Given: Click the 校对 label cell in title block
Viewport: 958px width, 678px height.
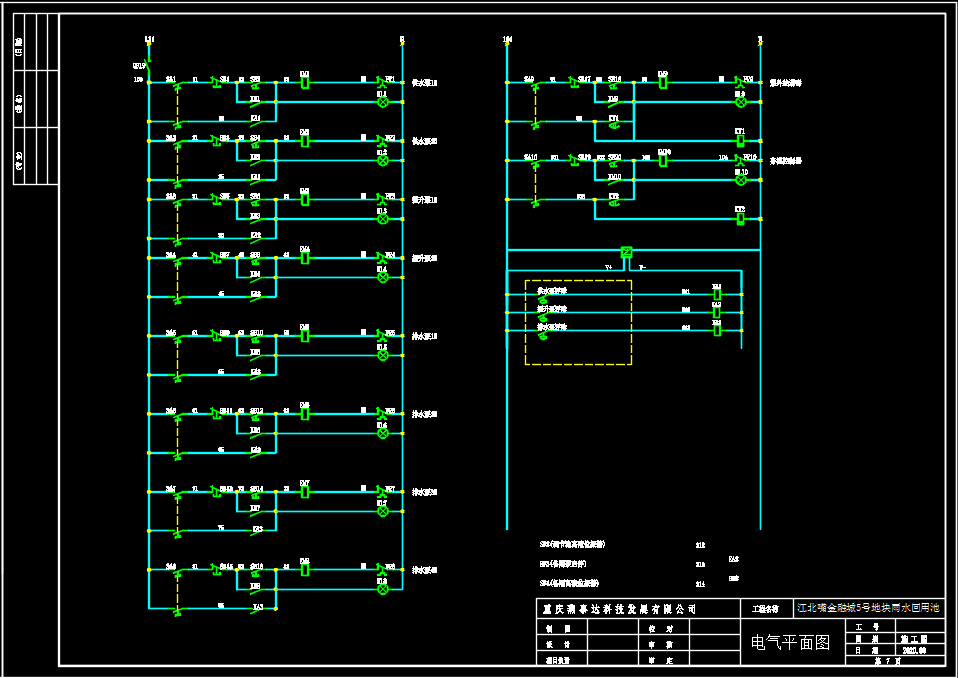Looking at the screenshot, I should (x=665, y=629).
